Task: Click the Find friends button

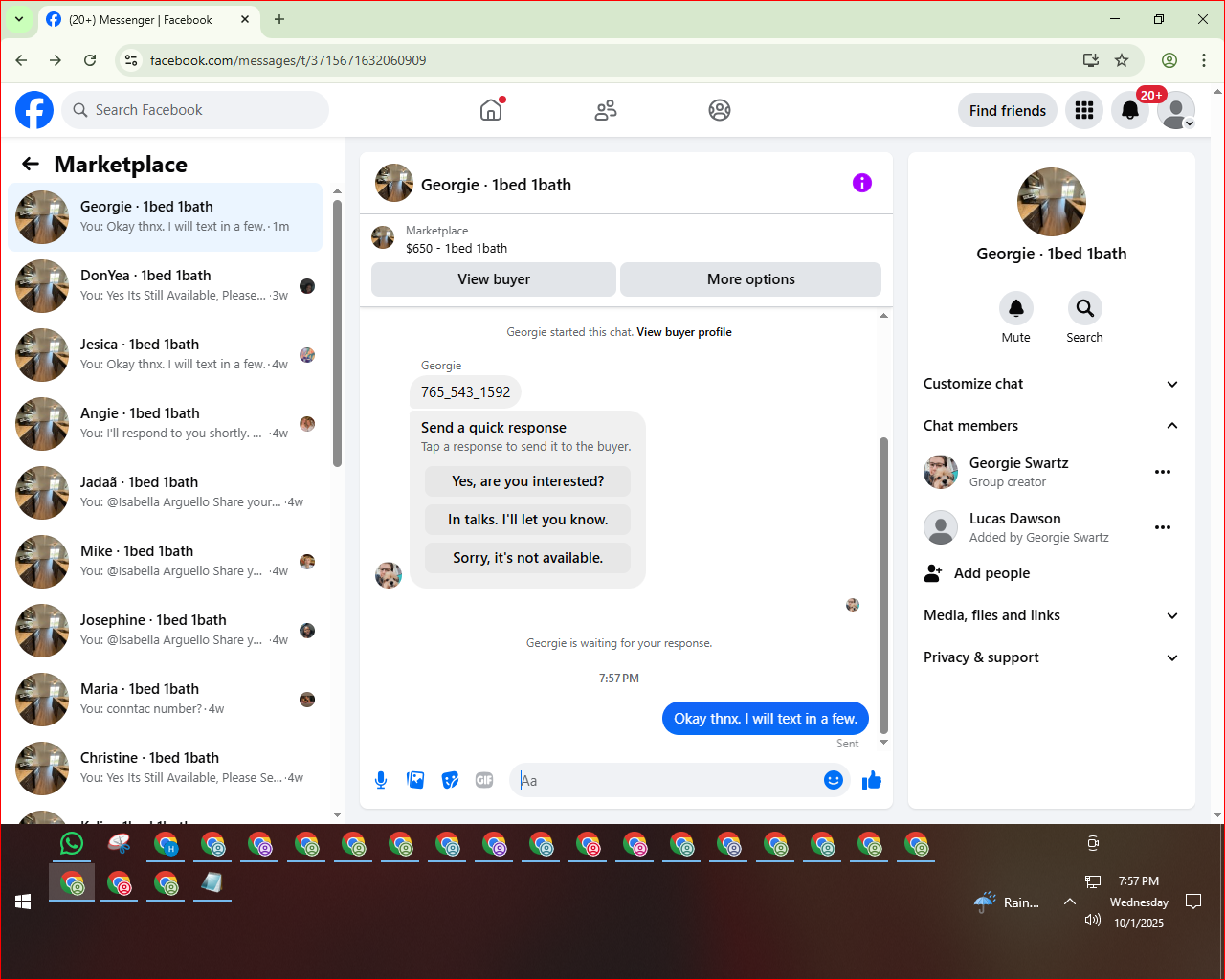Action: tap(1008, 110)
